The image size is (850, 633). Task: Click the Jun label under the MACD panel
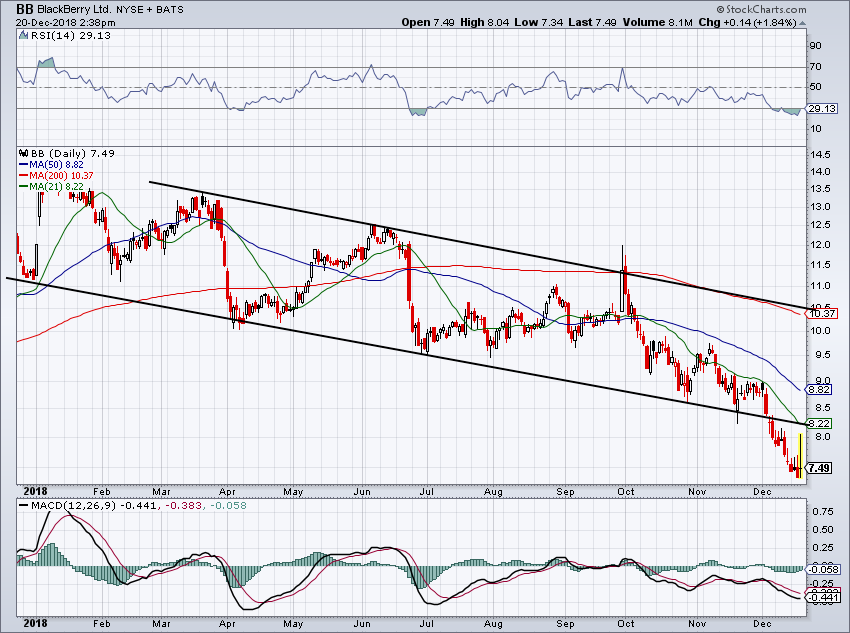pos(362,623)
